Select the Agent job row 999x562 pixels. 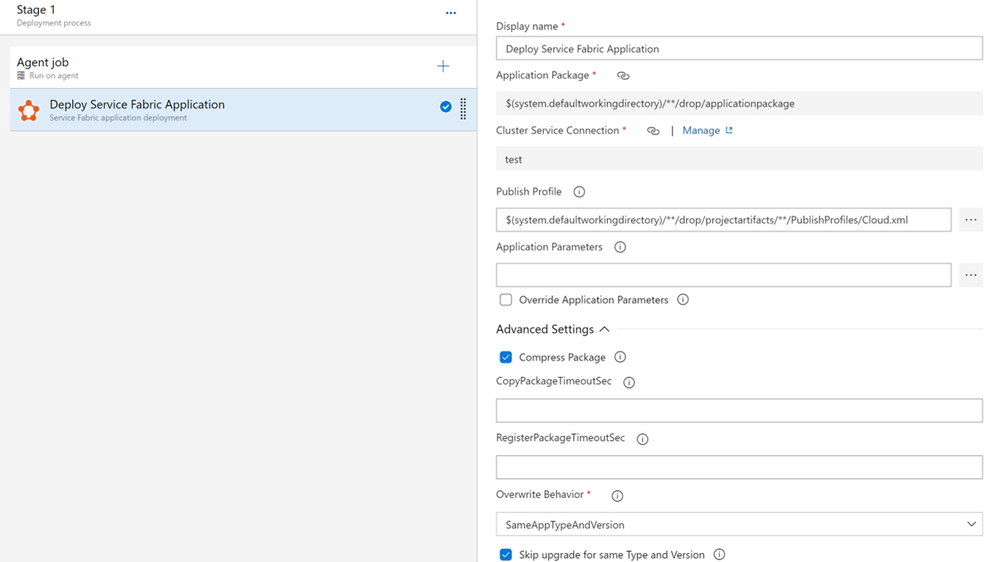[x=200, y=67]
